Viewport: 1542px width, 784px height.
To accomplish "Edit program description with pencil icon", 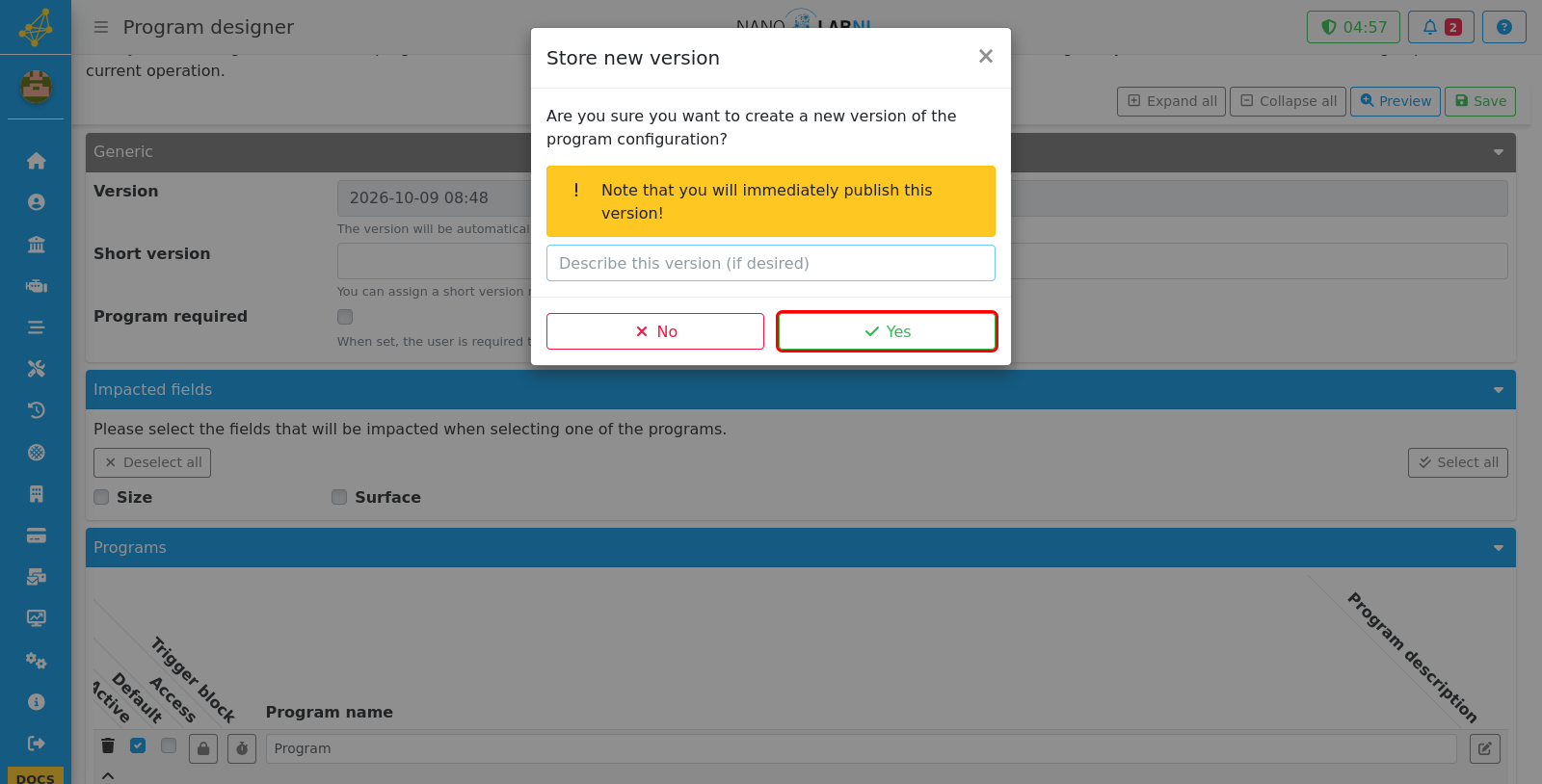I will pos(1485,748).
